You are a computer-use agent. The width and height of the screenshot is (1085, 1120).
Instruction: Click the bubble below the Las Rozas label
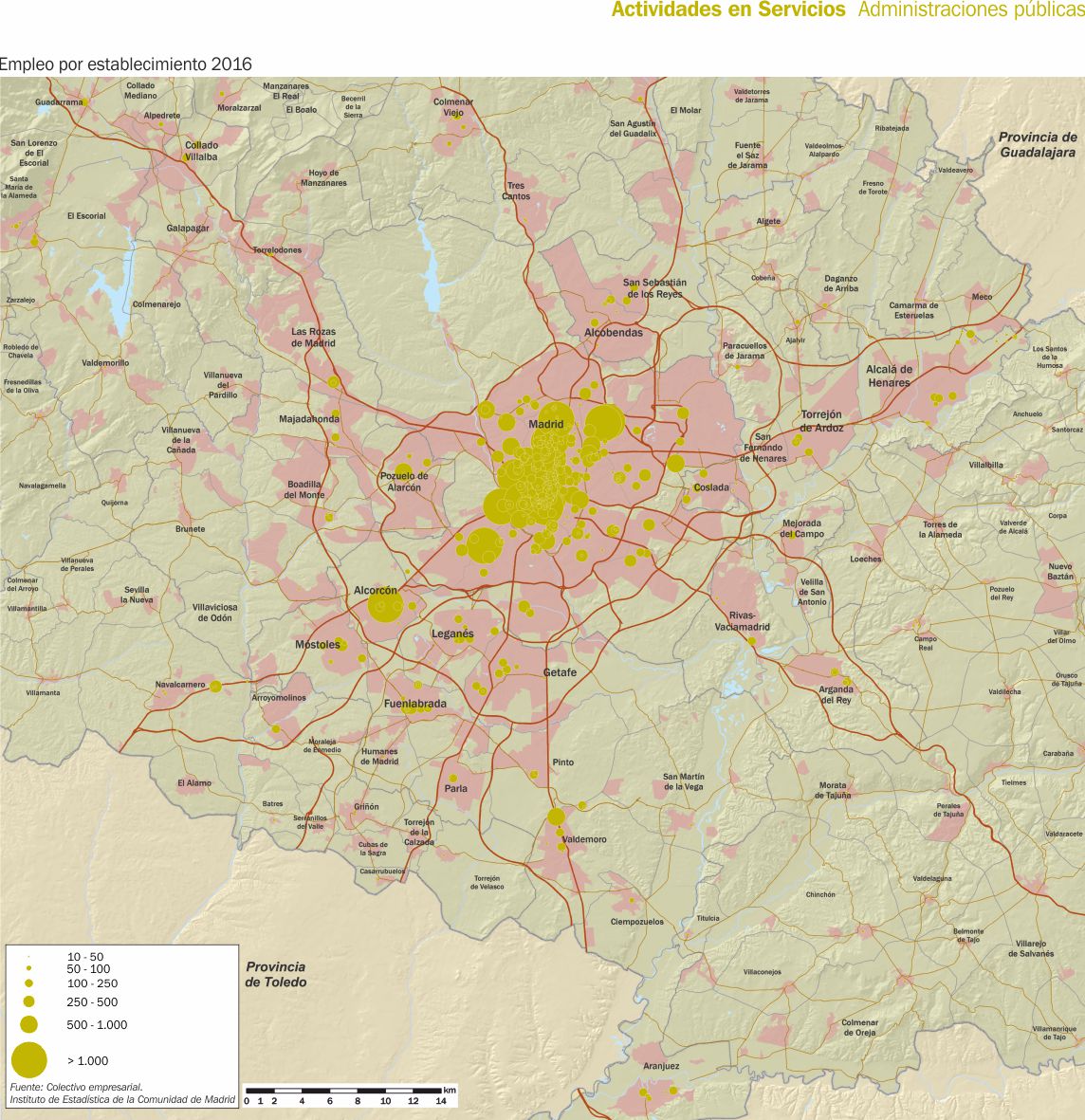point(333,381)
